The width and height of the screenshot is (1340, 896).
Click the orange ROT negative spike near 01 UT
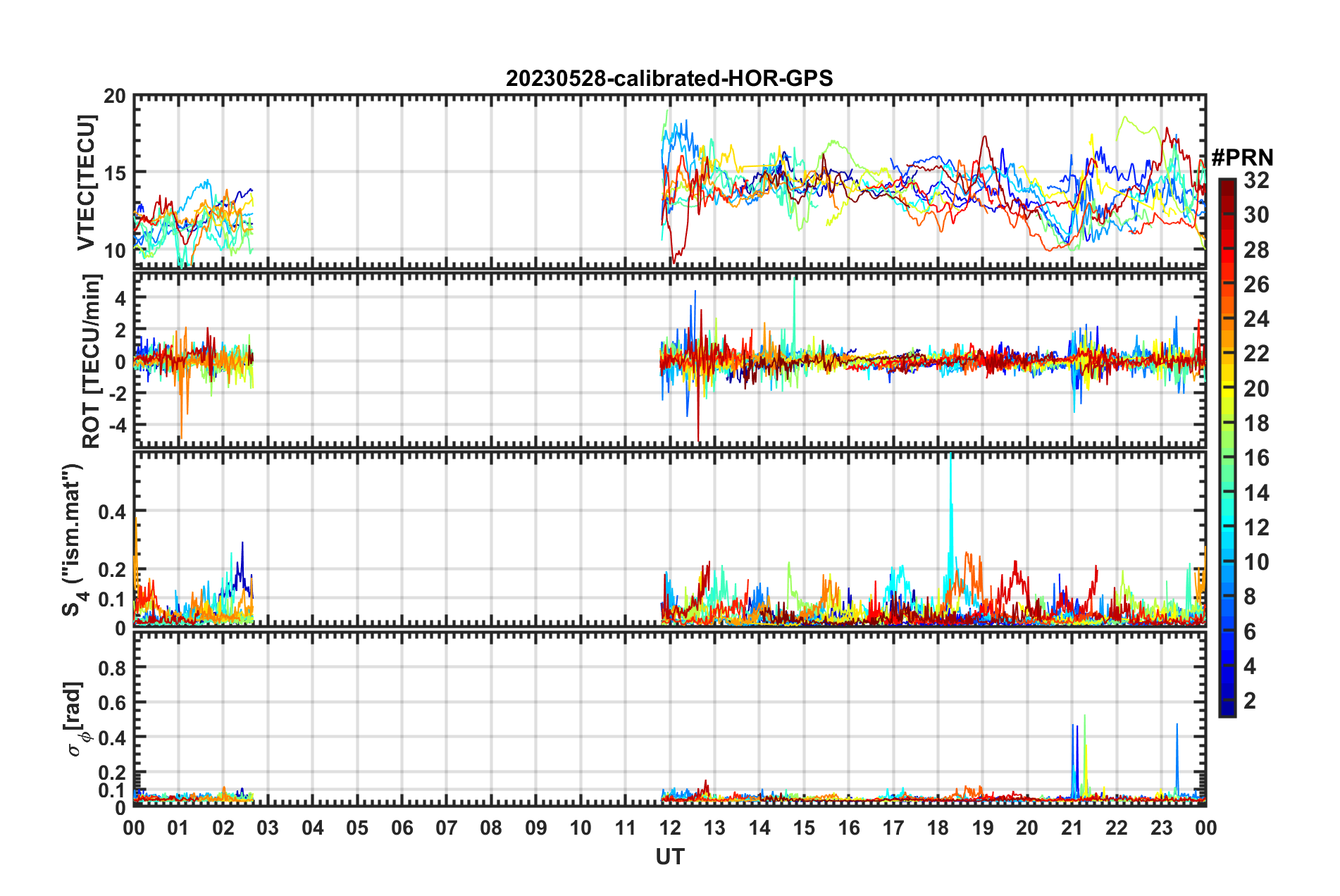click(x=182, y=402)
